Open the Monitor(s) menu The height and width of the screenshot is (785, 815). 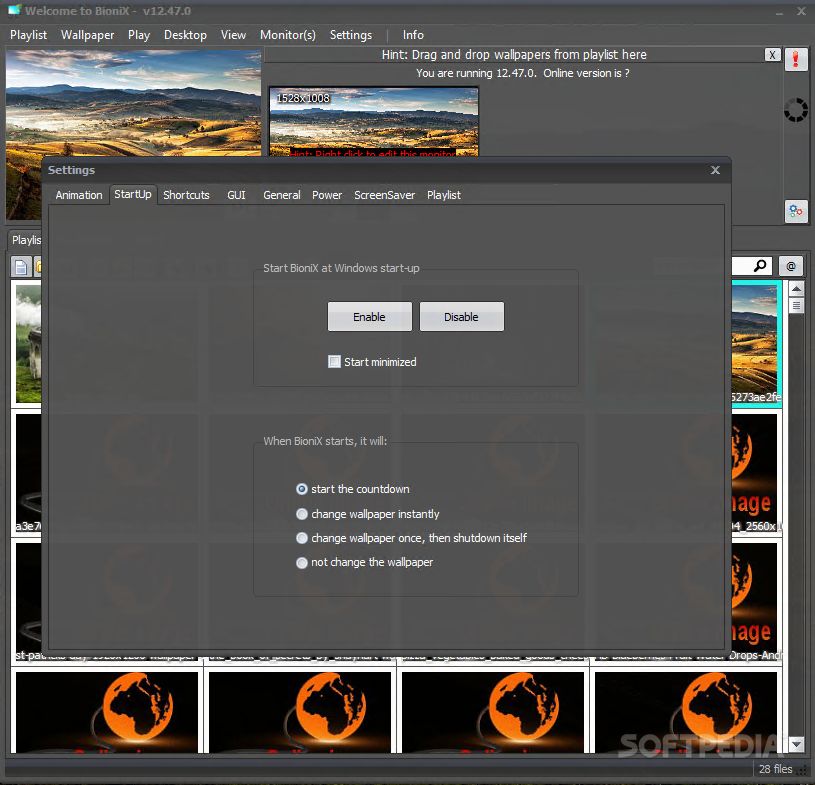[288, 35]
